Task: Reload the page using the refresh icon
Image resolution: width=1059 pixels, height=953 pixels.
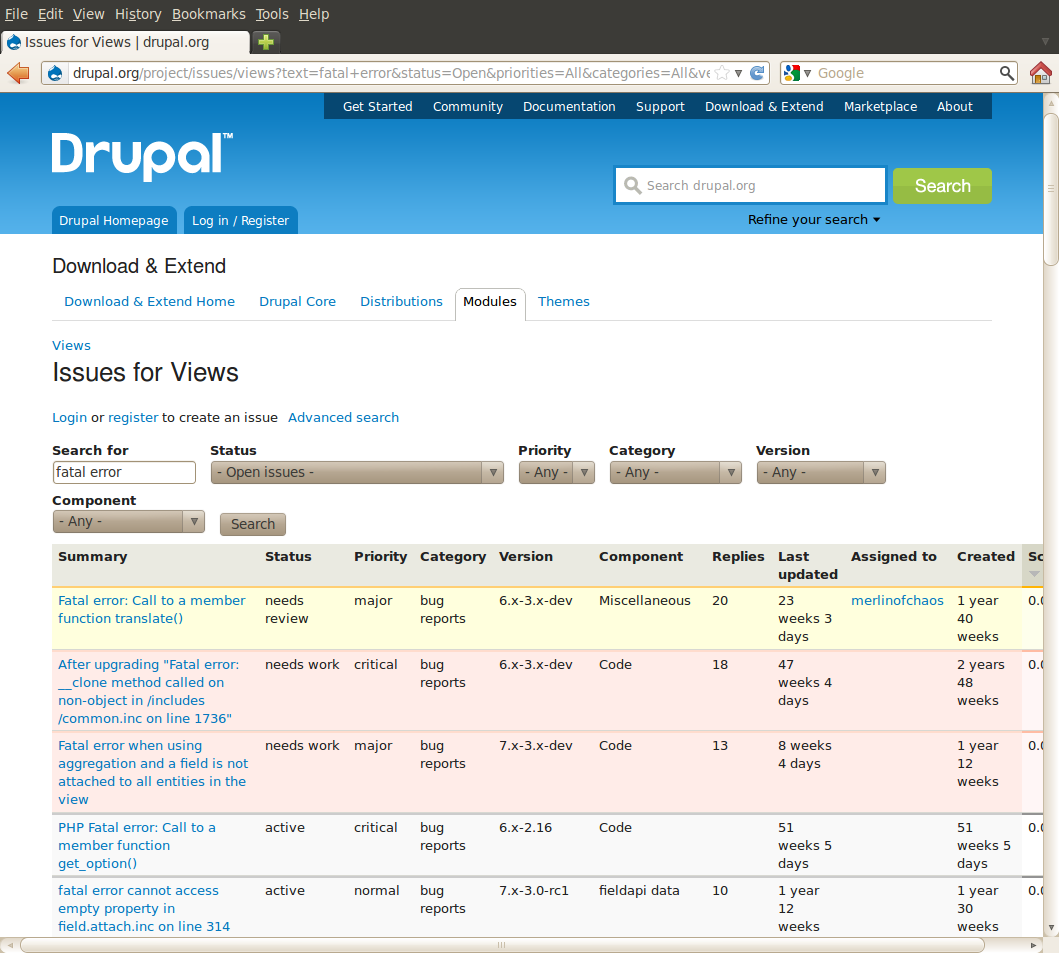Action: point(758,73)
